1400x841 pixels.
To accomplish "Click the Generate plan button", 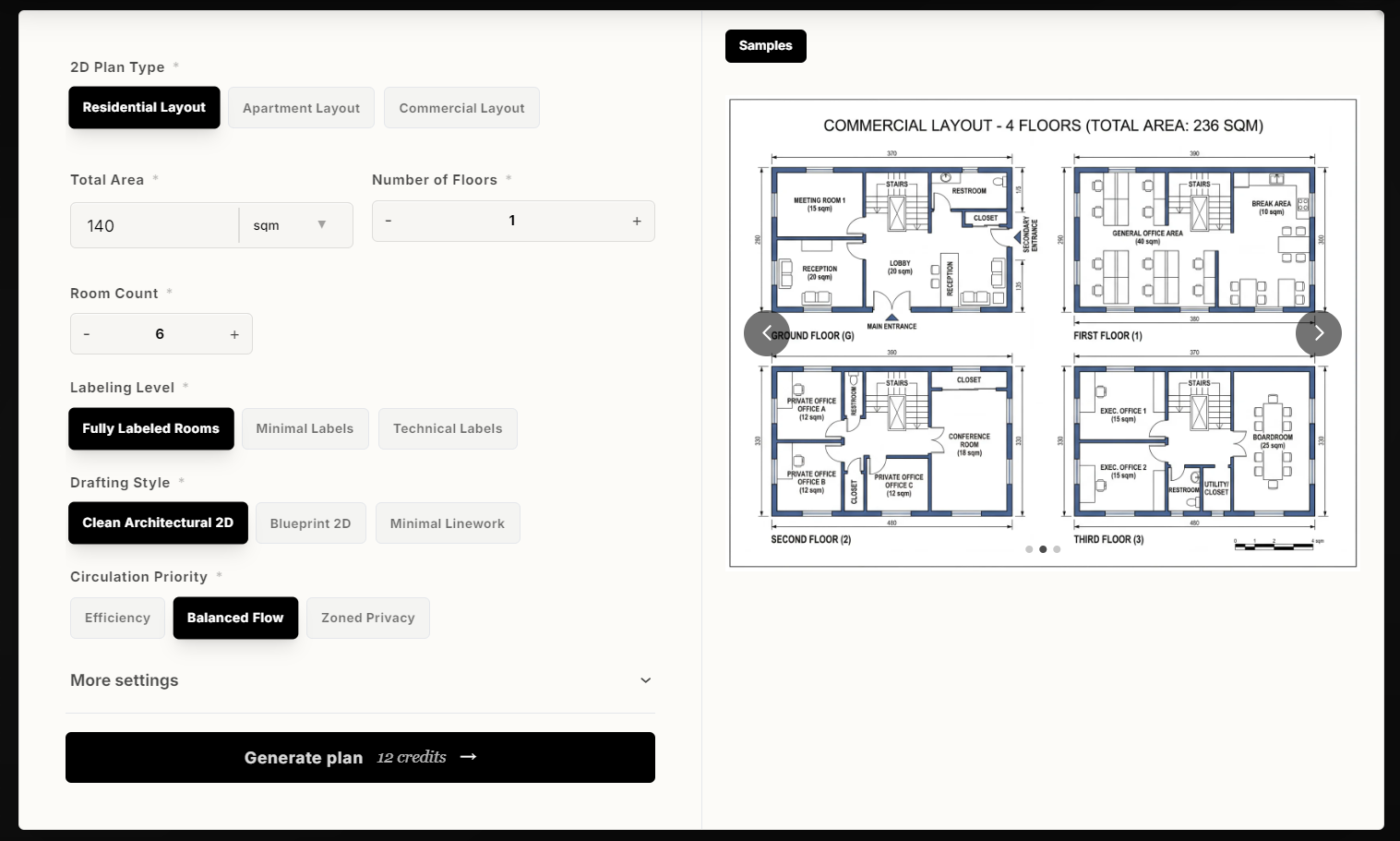I will pyautogui.click(x=360, y=757).
